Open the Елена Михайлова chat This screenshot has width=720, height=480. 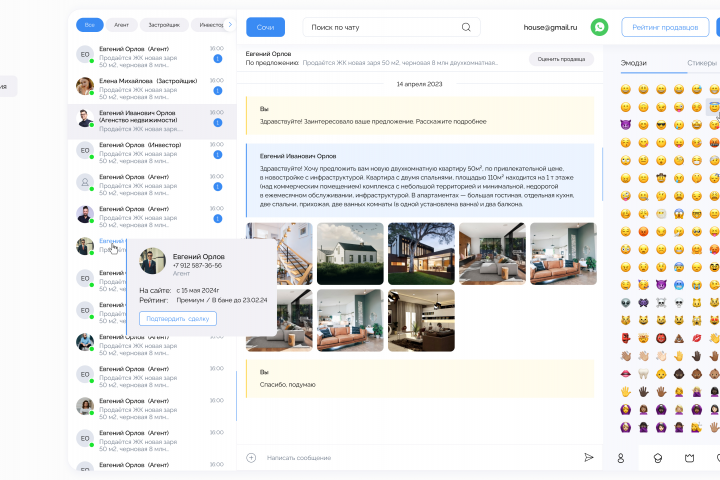[152, 88]
